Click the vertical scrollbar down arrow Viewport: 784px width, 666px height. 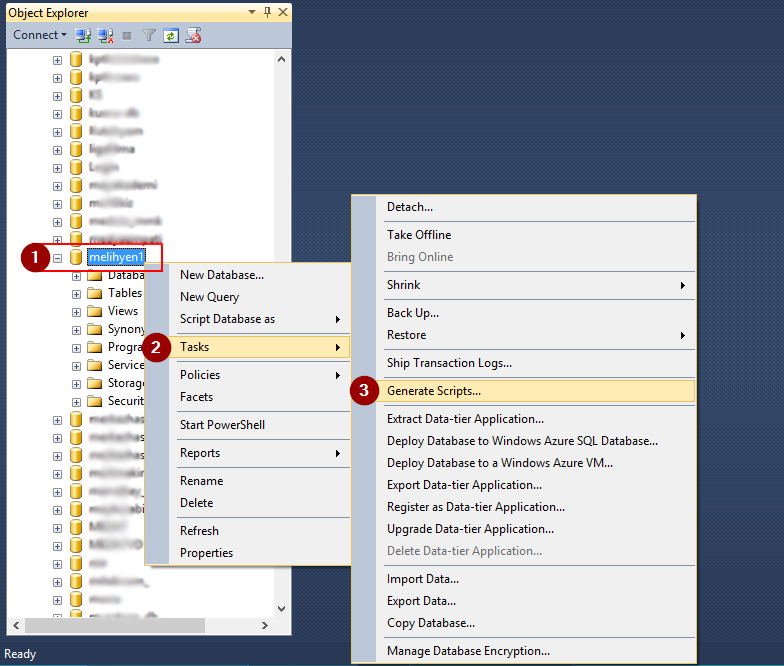[282, 607]
